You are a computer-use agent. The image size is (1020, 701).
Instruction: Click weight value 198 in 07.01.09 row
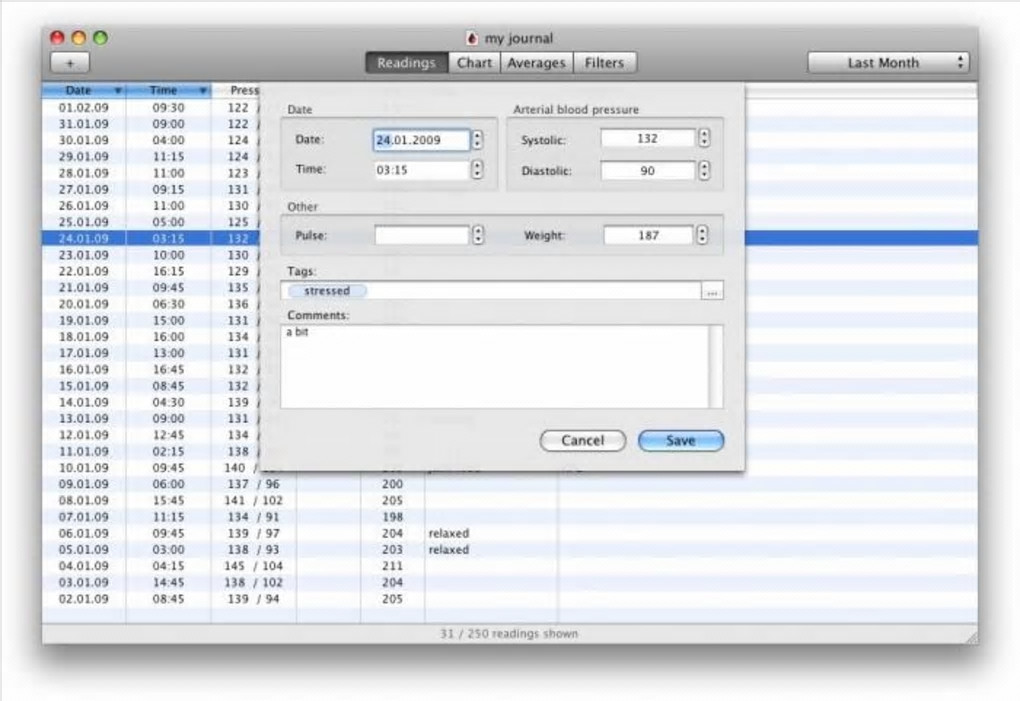click(392, 517)
